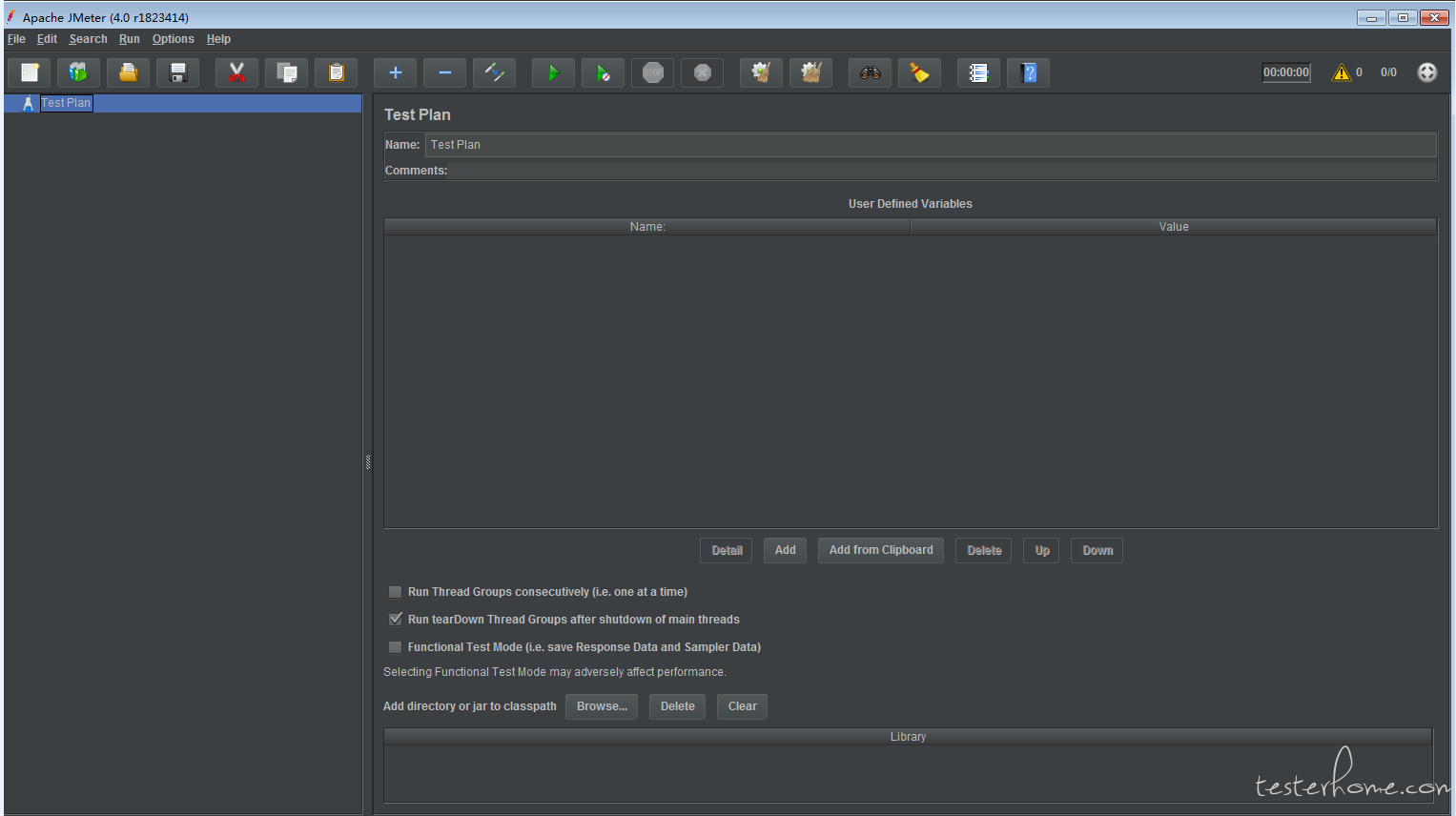
Task: Click the Save test plan floppy icon
Action: (x=177, y=72)
